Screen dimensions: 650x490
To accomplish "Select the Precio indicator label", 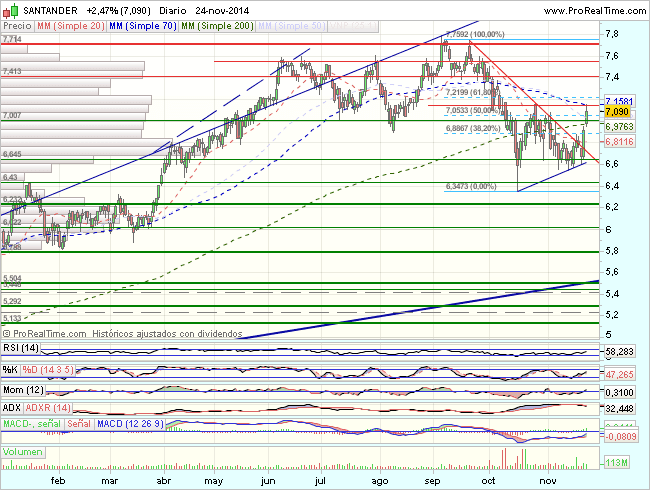I will pyautogui.click(x=17, y=26).
